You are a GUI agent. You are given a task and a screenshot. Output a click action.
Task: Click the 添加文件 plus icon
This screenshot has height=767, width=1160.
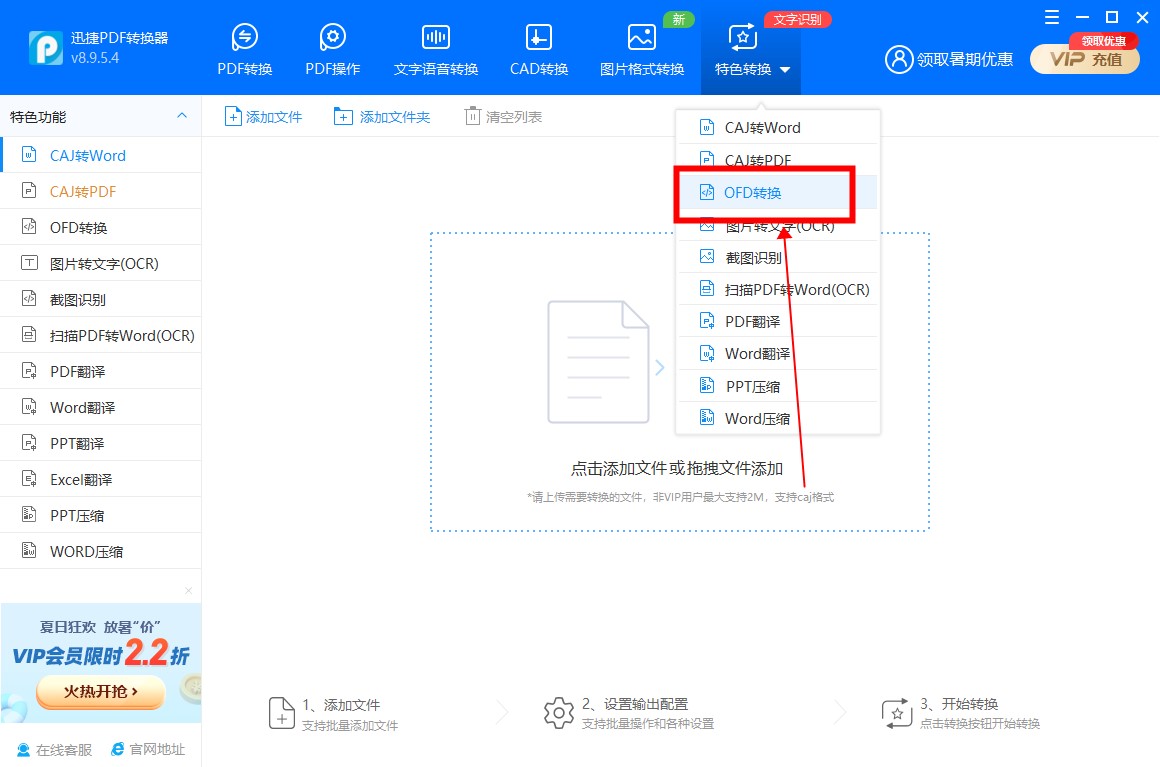(232, 117)
